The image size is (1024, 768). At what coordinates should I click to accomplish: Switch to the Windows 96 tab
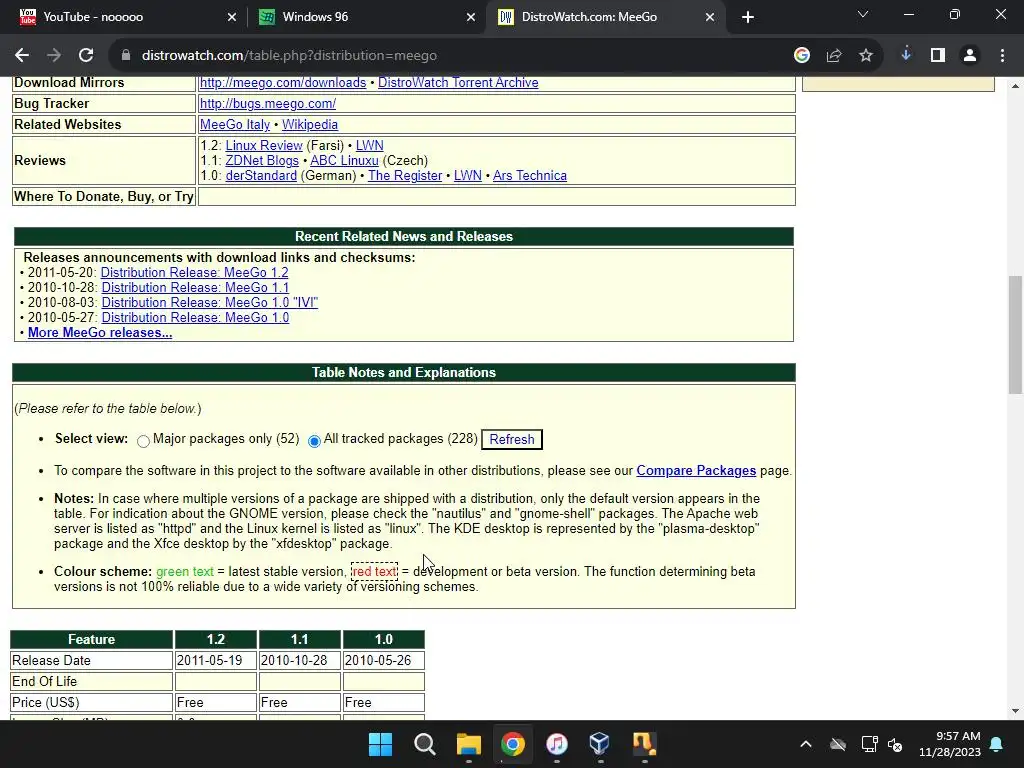[x=367, y=17]
